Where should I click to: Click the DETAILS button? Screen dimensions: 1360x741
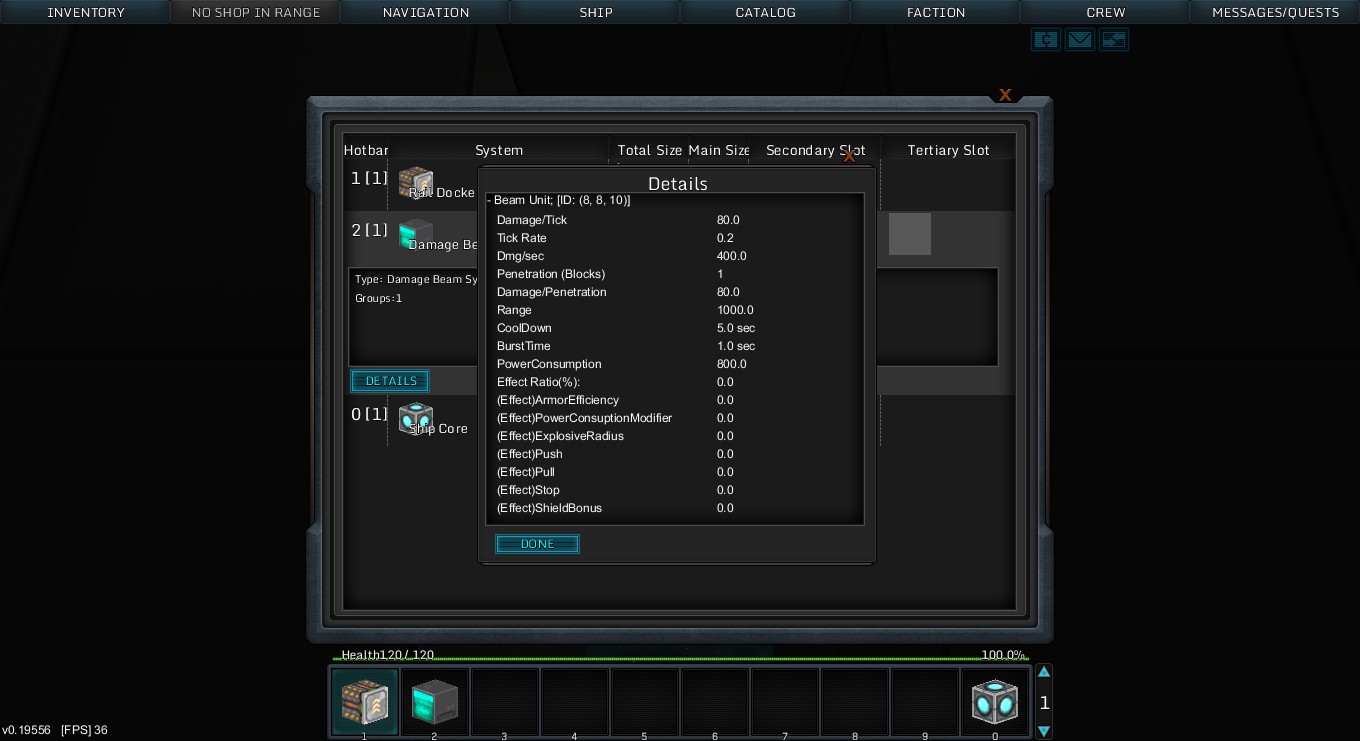(390, 381)
